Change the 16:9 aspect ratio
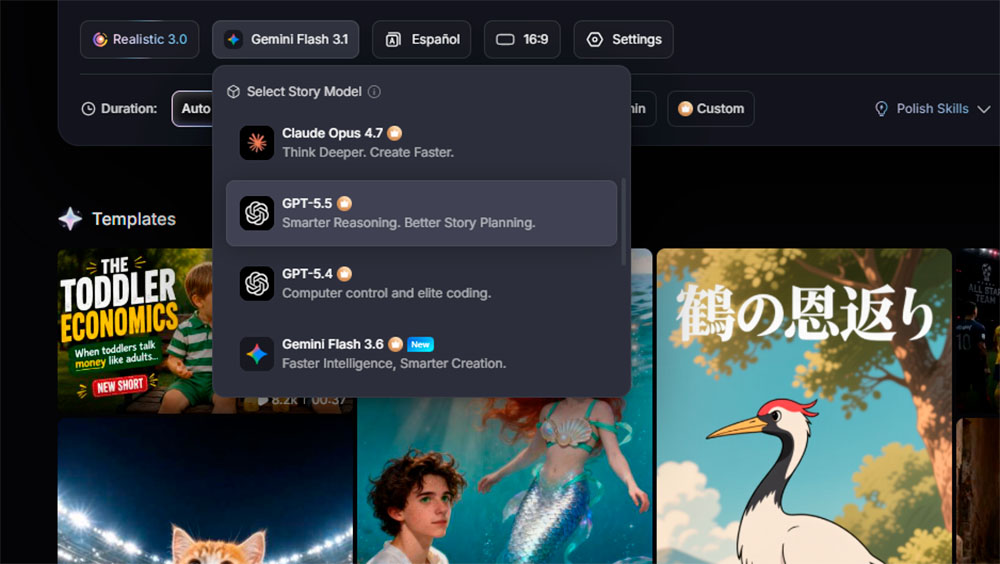1000x564 pixels. [522, 40]
